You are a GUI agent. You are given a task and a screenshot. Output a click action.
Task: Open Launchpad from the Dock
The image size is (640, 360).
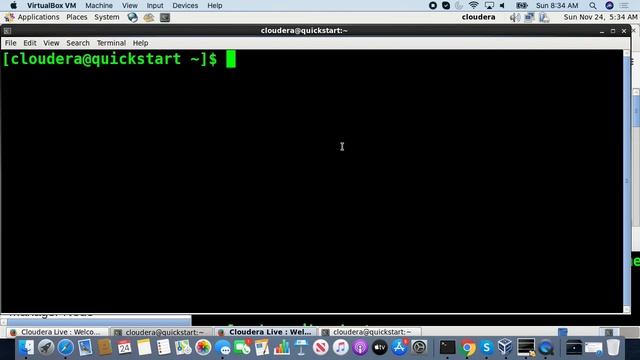click(46, 347)
